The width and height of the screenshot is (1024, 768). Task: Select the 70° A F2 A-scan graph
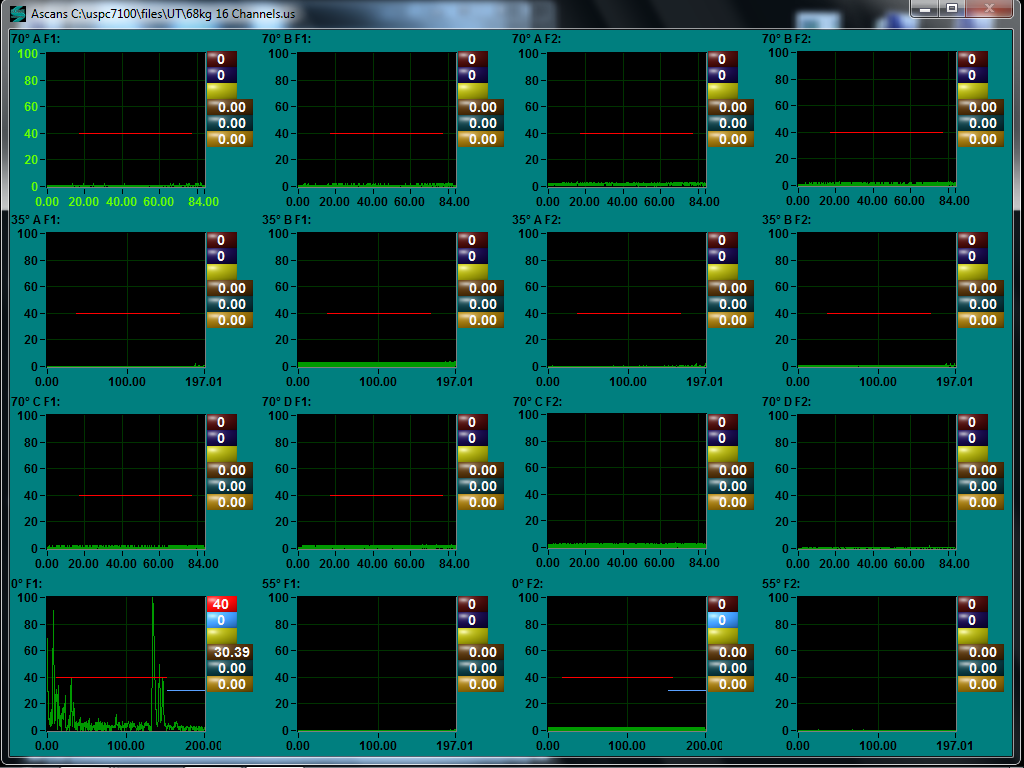626,120
